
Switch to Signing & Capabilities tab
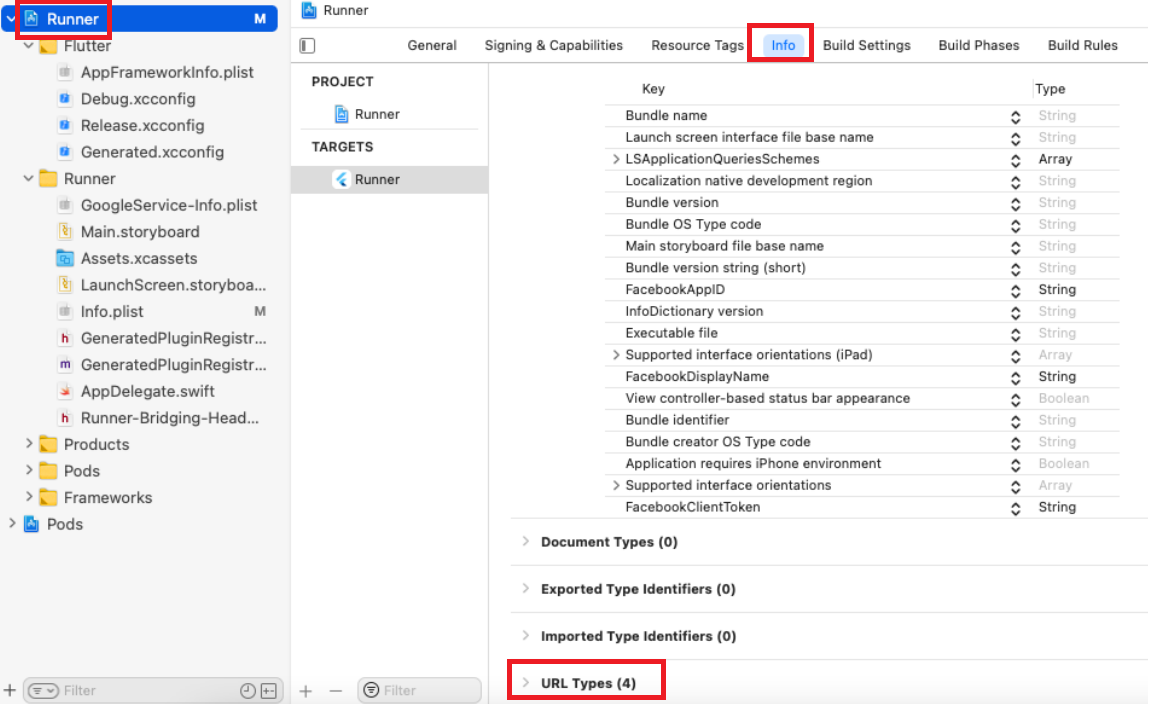pos(554,45)
